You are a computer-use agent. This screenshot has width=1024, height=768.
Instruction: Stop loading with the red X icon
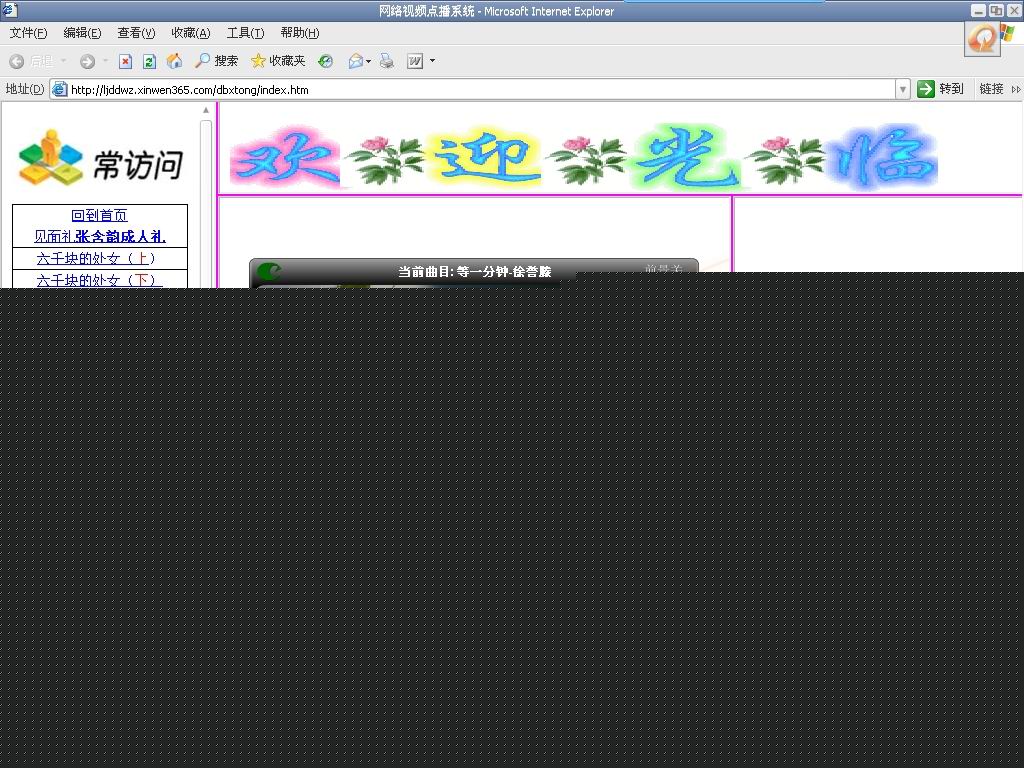[x=125, y=61]
